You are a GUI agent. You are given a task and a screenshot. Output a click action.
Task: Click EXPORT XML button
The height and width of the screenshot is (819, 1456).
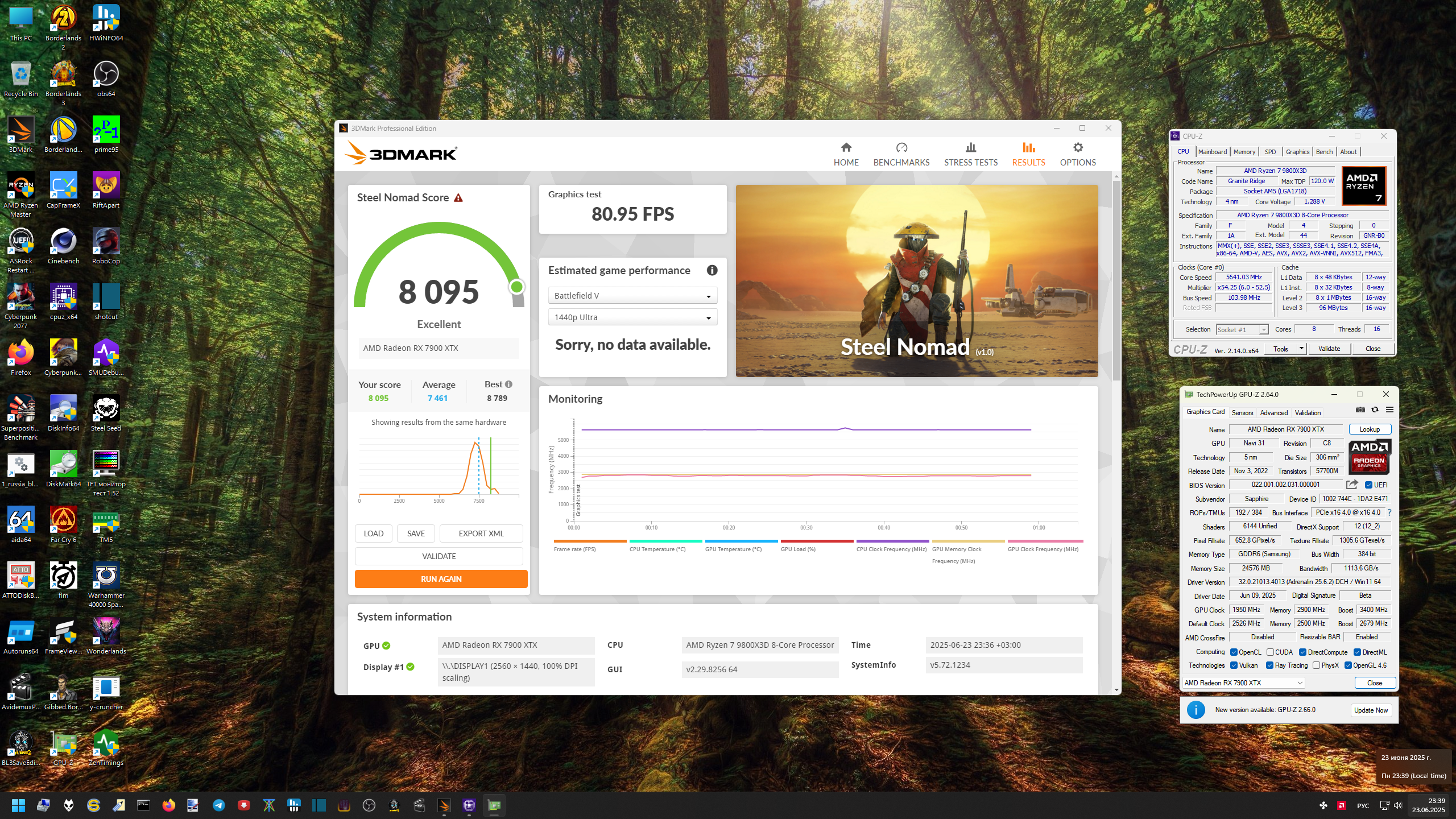[x=481, y=533]
